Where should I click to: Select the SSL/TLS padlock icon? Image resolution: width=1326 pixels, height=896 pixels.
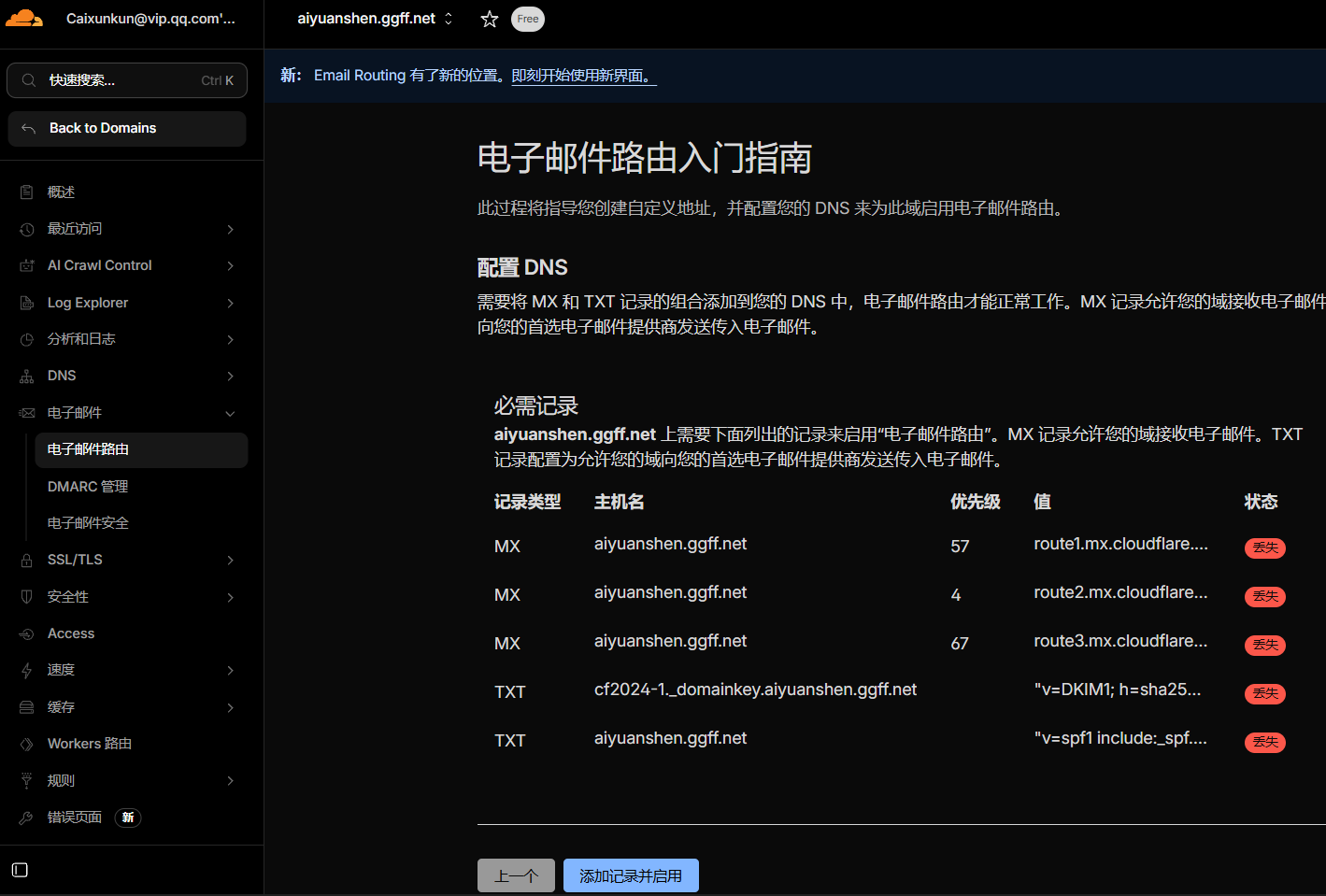click(x=26, y=559)
